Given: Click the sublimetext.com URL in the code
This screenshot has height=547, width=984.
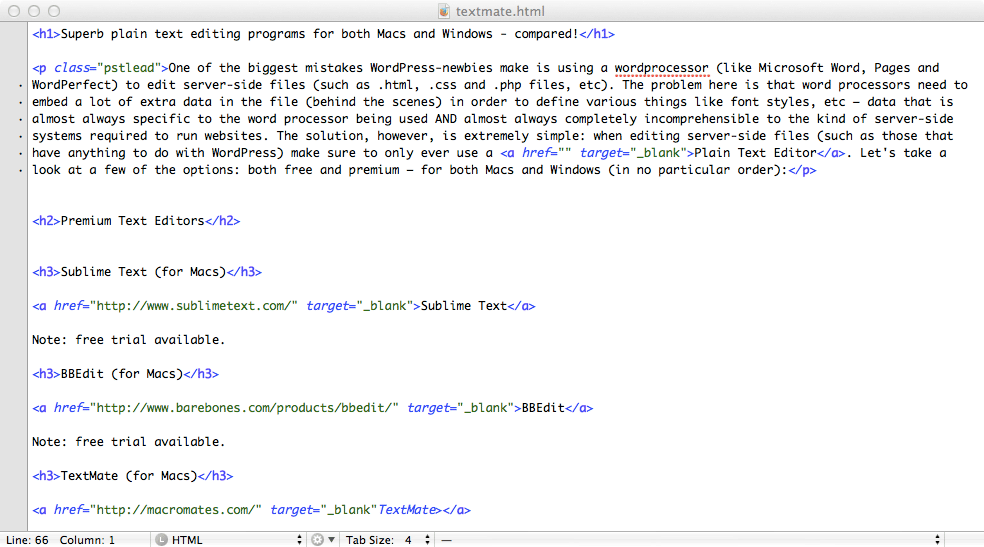Looking at the screenshot, I should coord(194,305).
